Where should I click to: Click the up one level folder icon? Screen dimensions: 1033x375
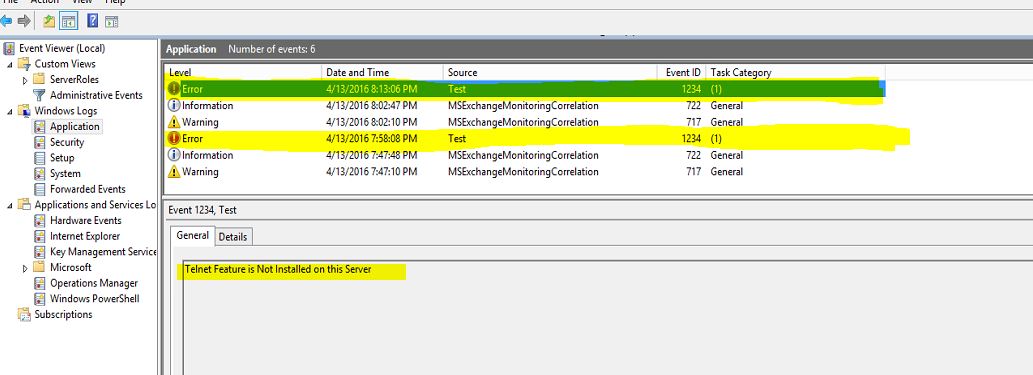[x=49, y=21]
